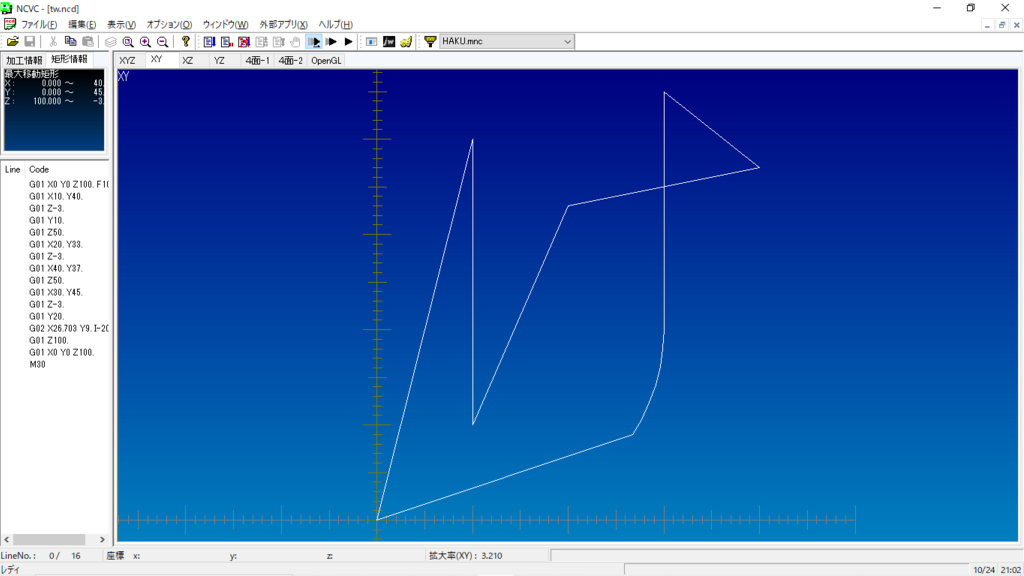Image resolution: width=1024 pixels, height=576 pixels.
Task: Select code row G01 X40. Y37.
Action: click(56, 268)
